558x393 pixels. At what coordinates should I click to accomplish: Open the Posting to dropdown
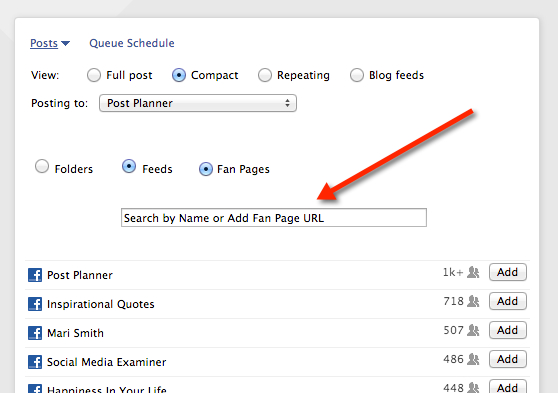(x=198, y=103)
